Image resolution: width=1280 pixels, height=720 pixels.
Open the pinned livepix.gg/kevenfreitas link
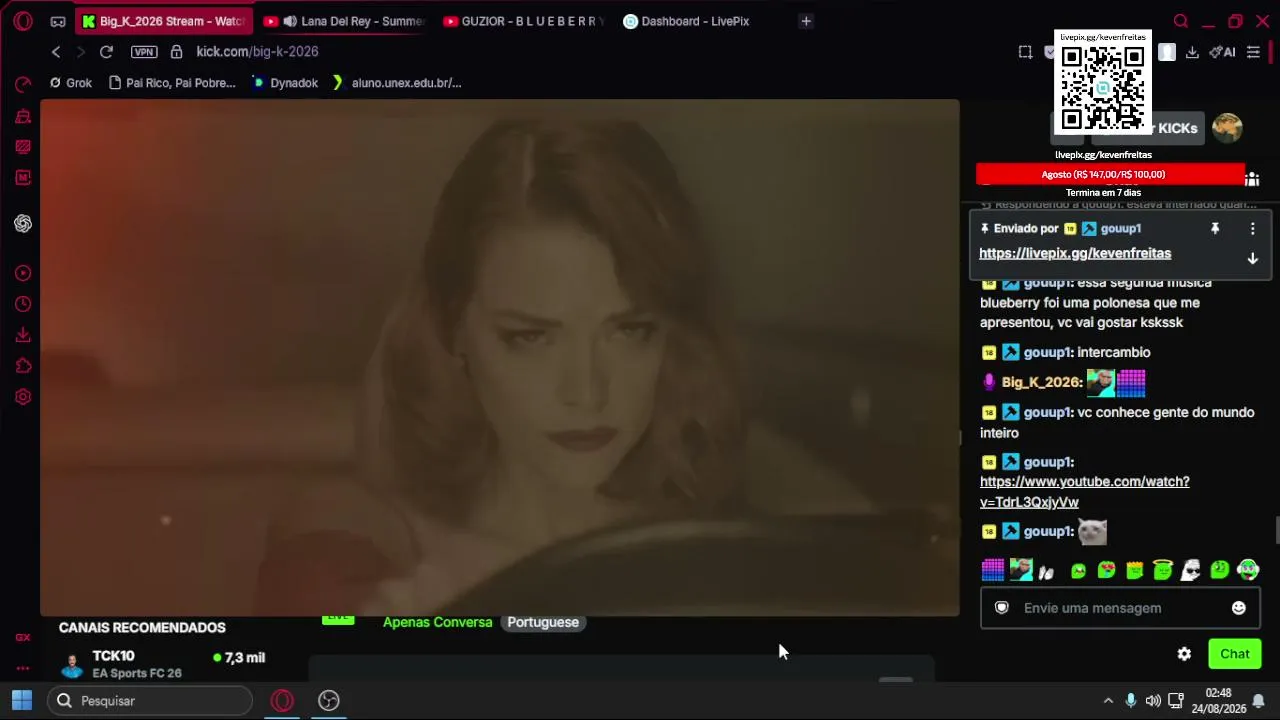pyautogui.click(x=1075, y=254)
